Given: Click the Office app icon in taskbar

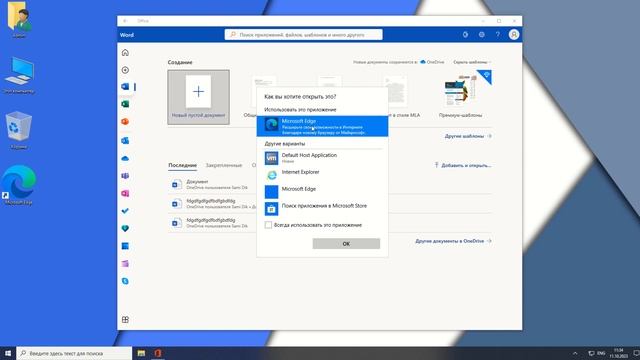Looking at the screenshot, I should point(158,353).
